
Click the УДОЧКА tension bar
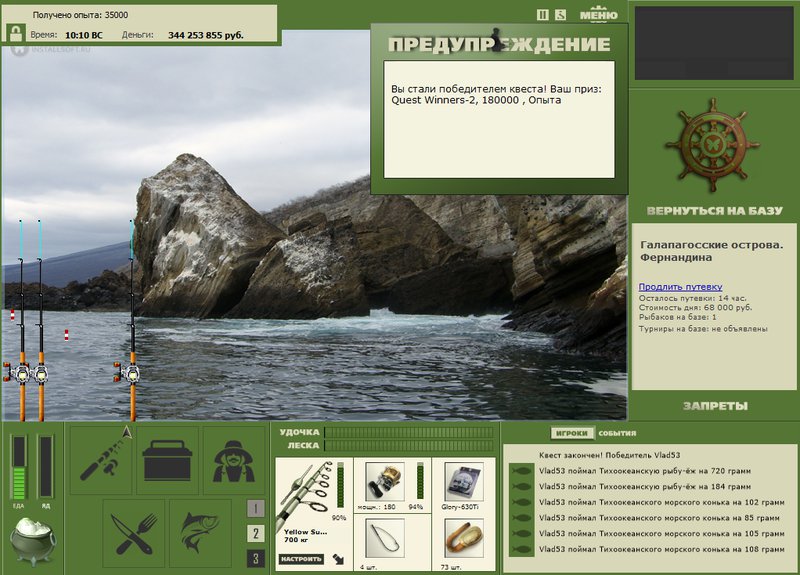click(409, 432)
